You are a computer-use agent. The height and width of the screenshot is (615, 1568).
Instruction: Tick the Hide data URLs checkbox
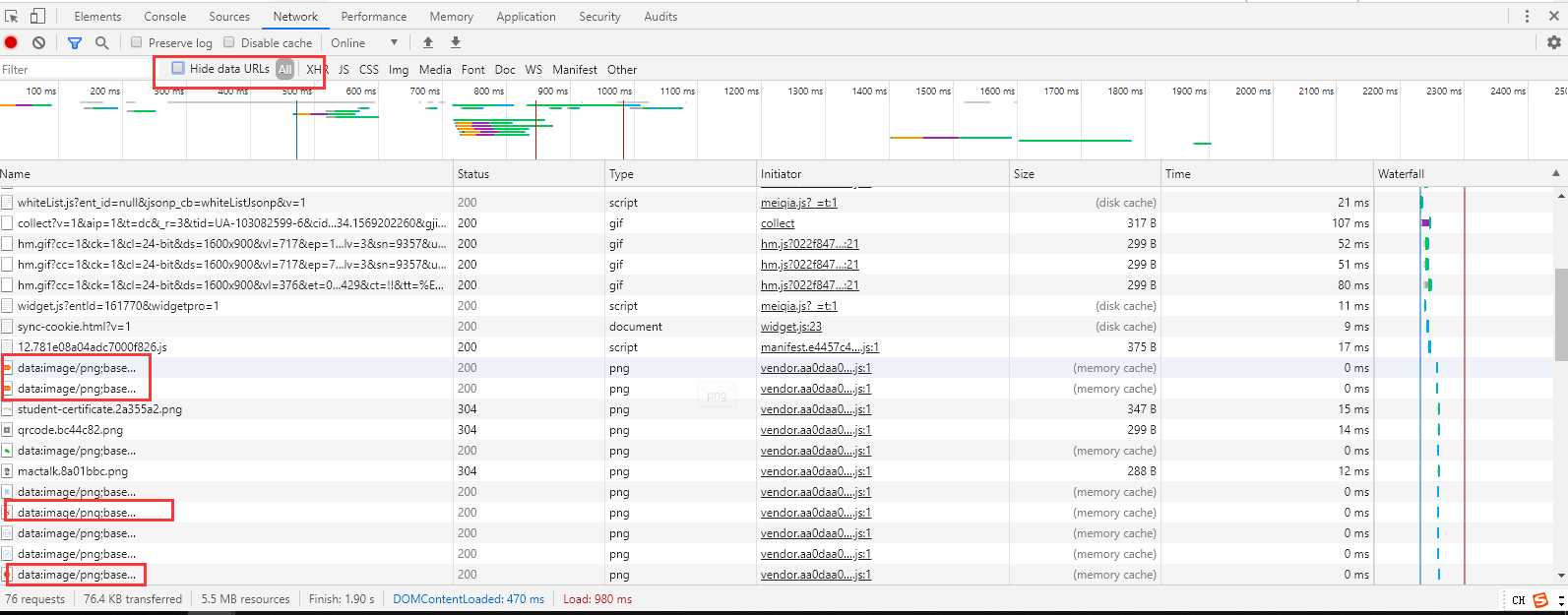178,68
